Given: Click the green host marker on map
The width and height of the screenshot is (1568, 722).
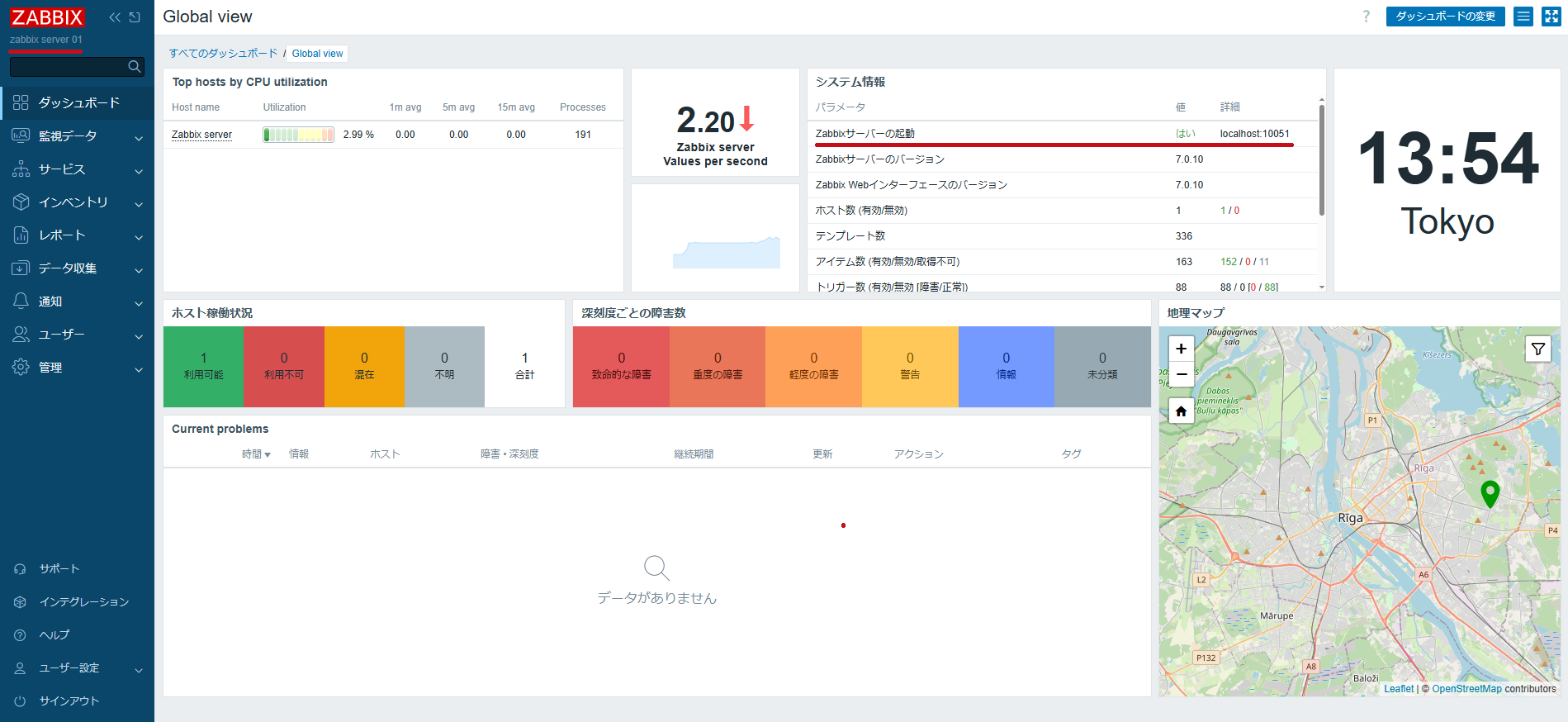Looking at the screenshot, I should (x=1490, y=494).
